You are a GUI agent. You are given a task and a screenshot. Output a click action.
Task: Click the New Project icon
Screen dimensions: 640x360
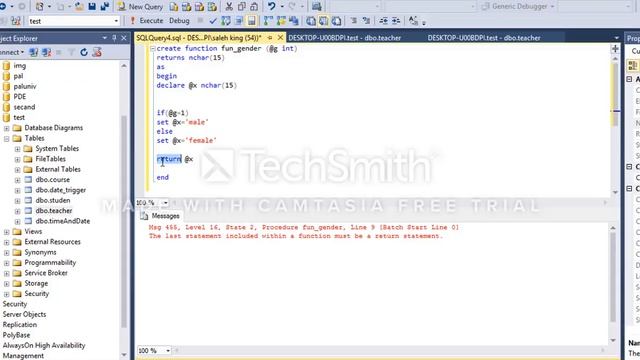click(40, 7)
